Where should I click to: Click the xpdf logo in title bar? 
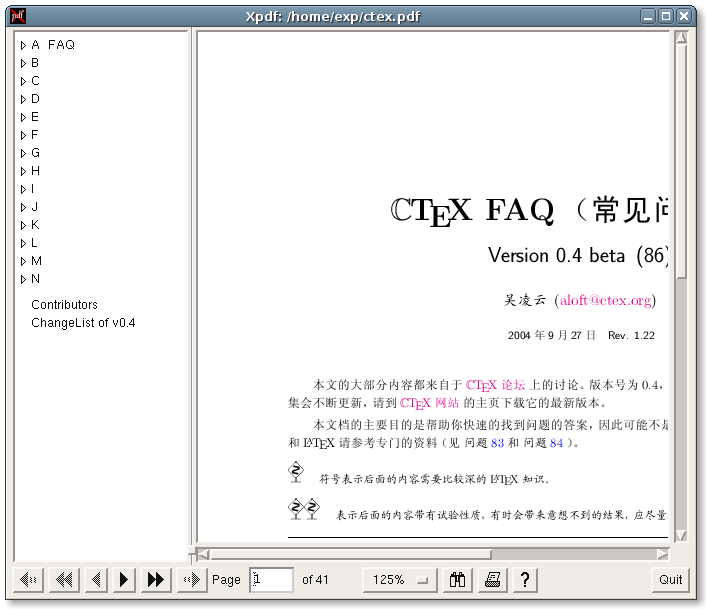[18, 16]
